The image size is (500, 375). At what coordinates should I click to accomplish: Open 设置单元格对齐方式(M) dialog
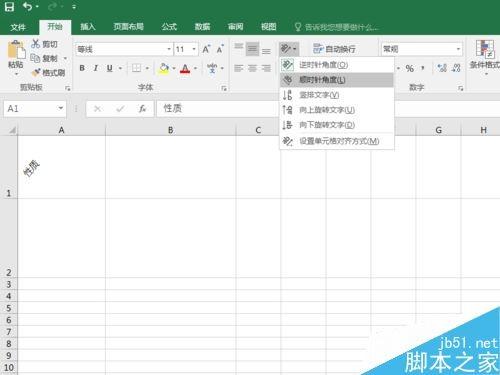pyautogui.click(x=337, y=141)
